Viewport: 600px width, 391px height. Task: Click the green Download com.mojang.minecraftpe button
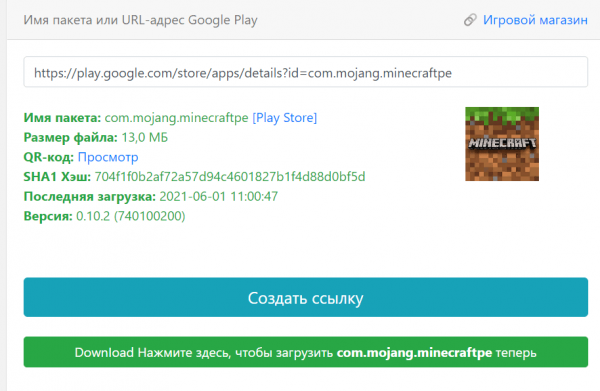tap(305, 352)
